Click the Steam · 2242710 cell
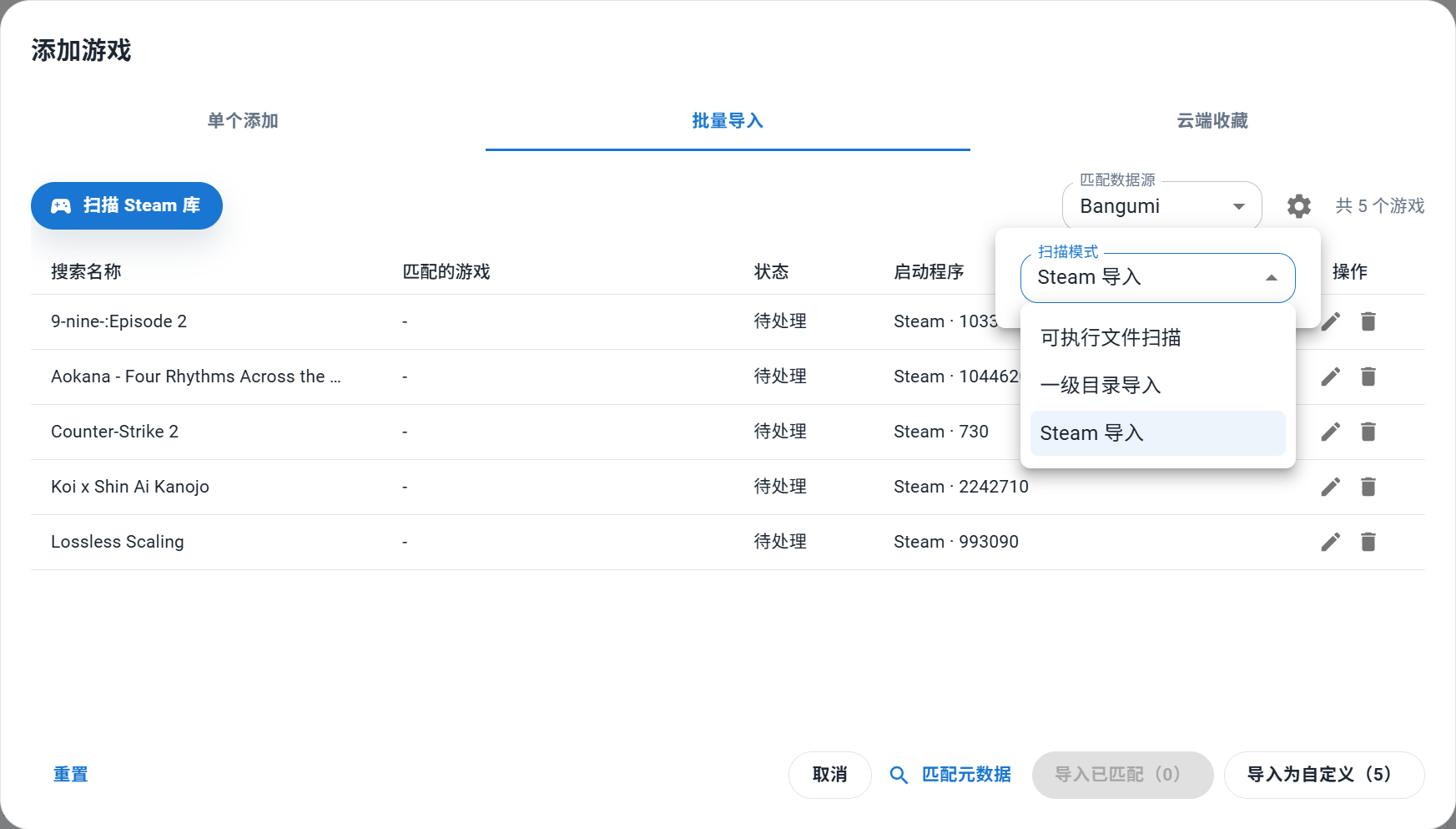 (x=961, y=487)
